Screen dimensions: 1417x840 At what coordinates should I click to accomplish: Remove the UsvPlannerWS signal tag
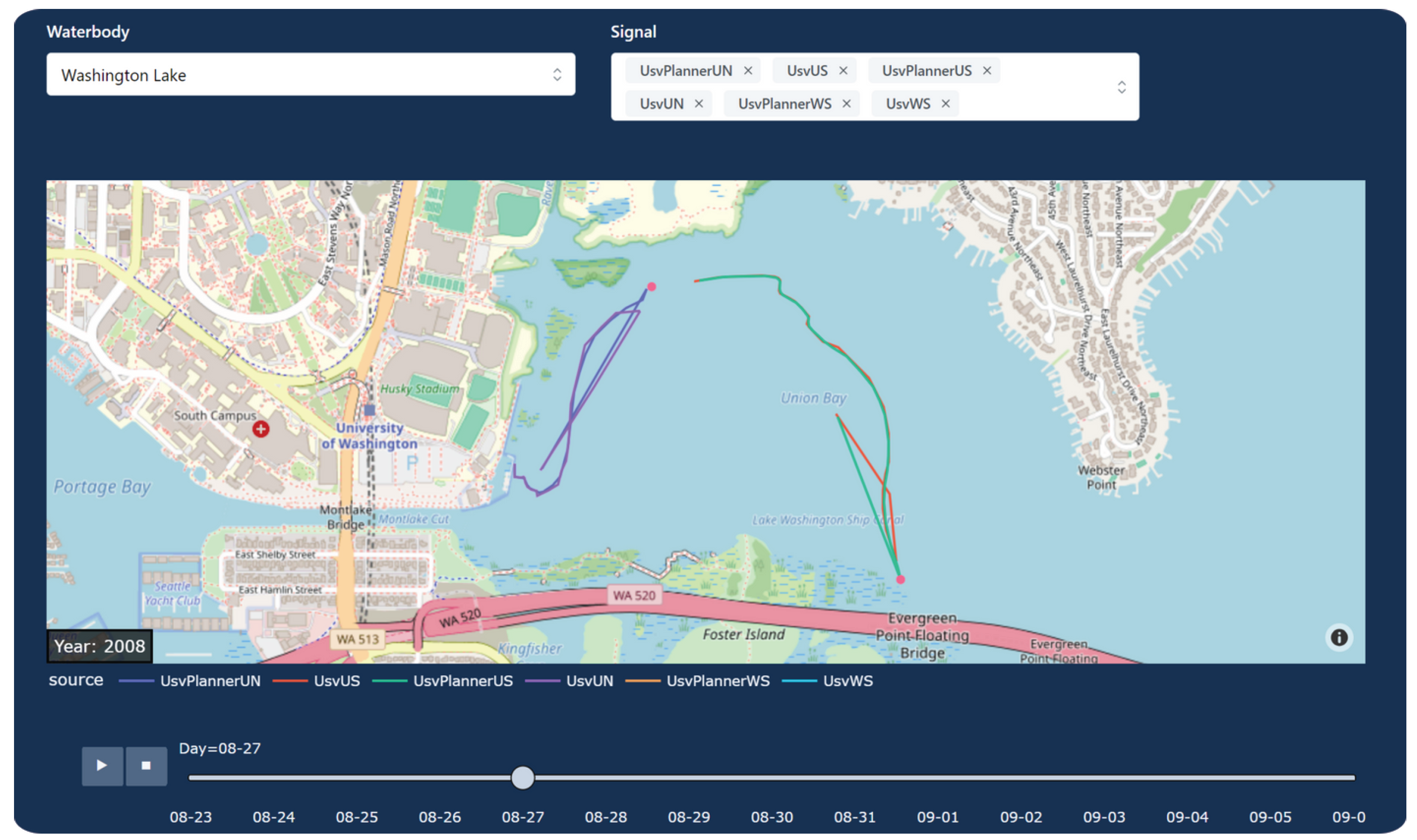pyautogui.click(x=846, y=104)
